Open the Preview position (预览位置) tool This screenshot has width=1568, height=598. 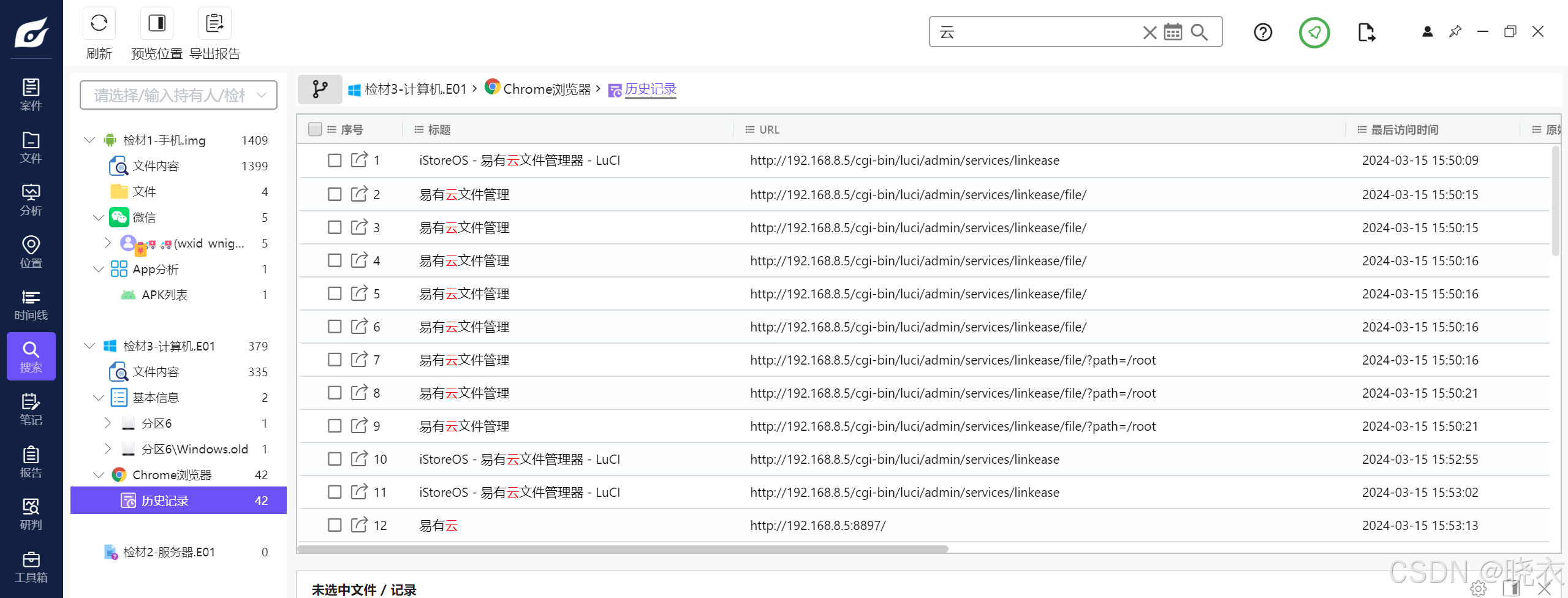click(157, 24)
